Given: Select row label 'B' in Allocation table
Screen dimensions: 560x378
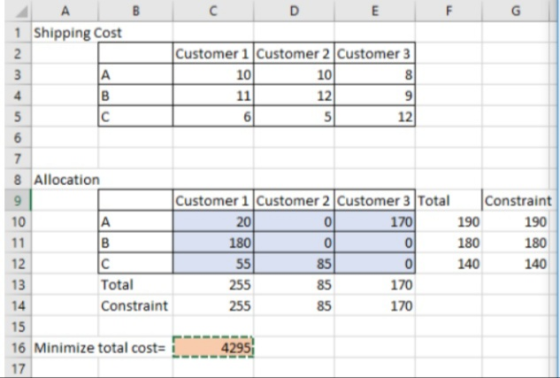Looking at the screenshot, I should 136,243.
